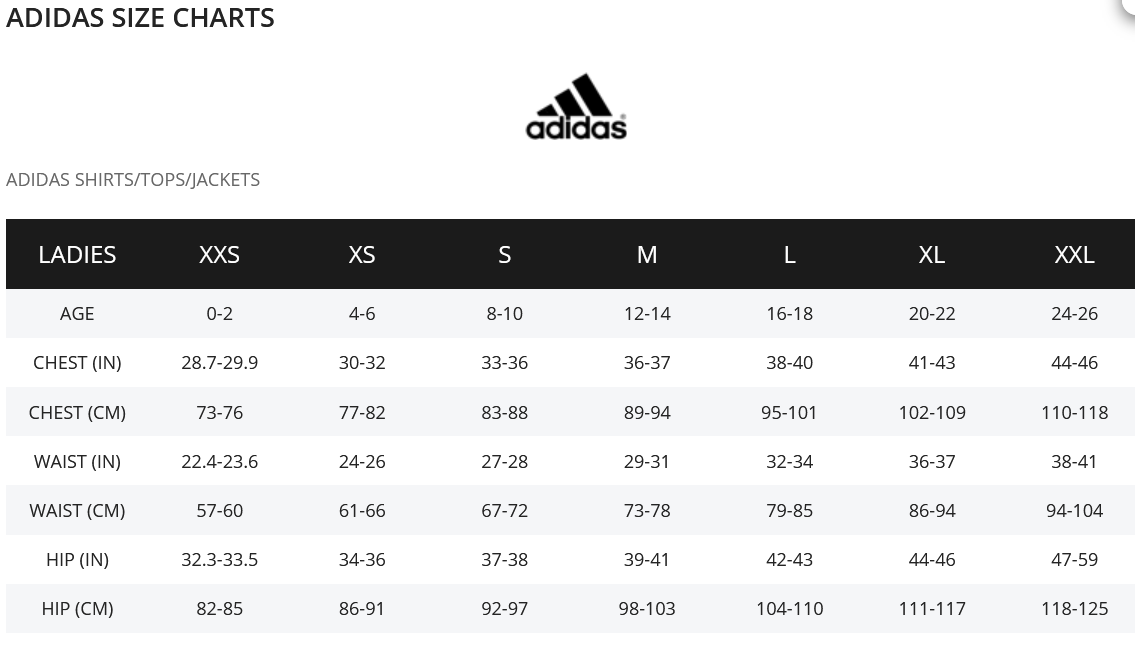1135x663 pixels.
Task: Select the LADIES header cell
Action: point(77,255)
